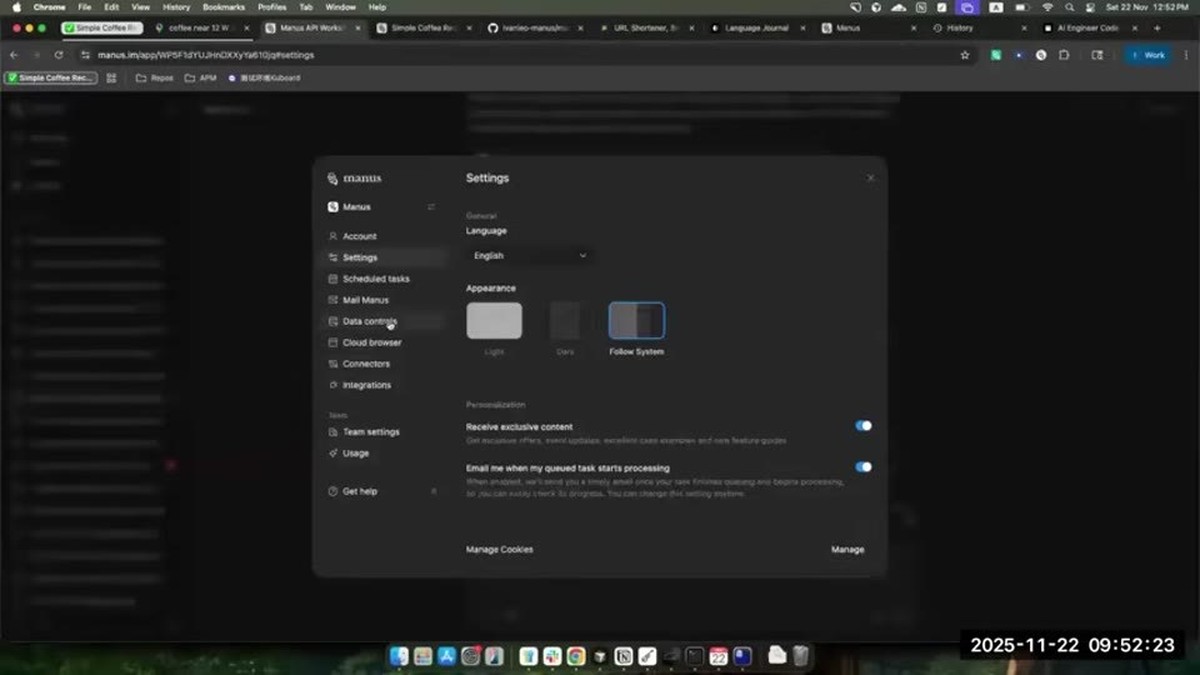The height and width of the screenshot is (675, 1200).
Task: Open Trash in the Dock
Action: click(x=801, y=656)
